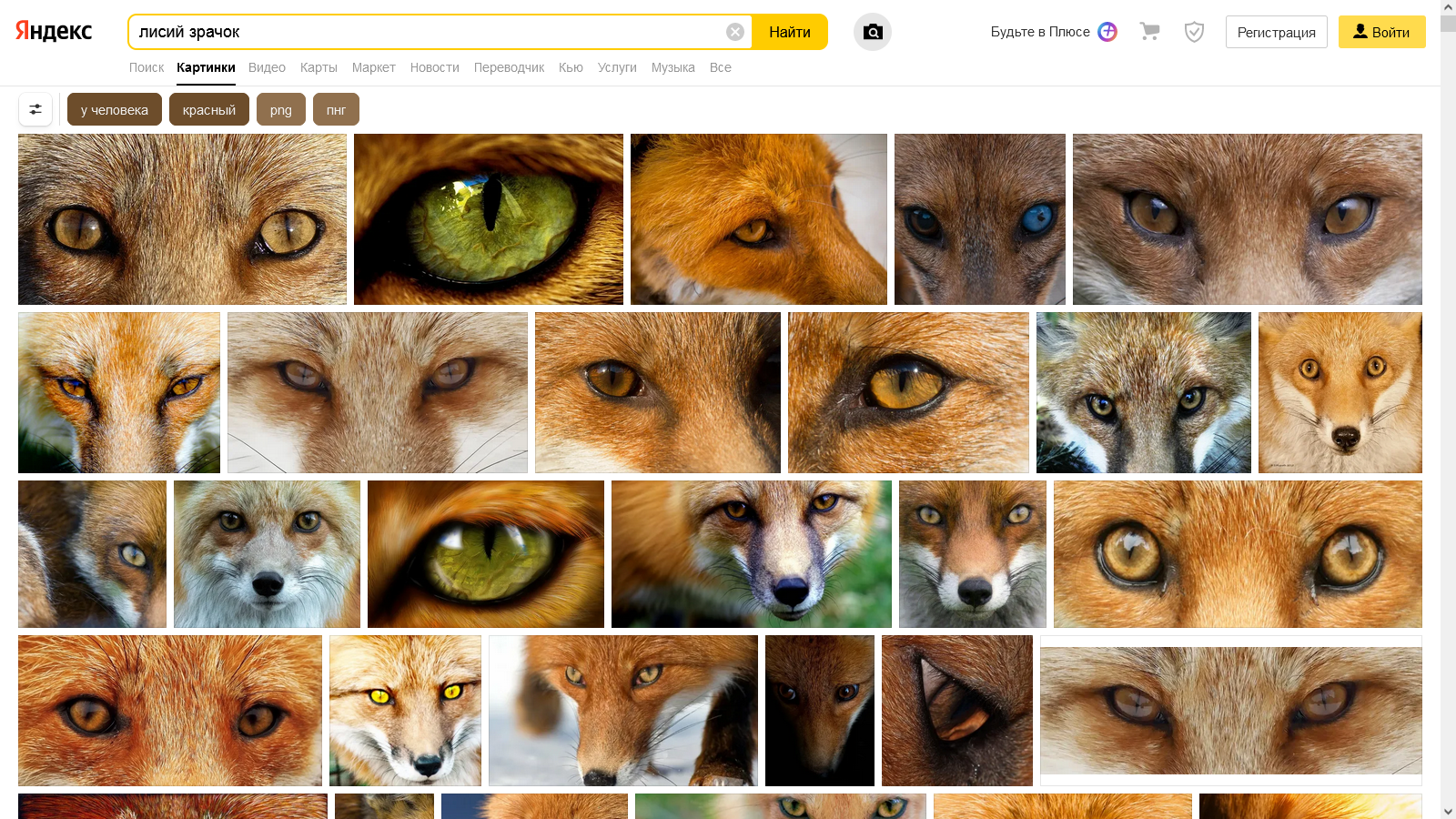Open search by image camera icon
The height and width of the screenshot is (819, 1456).
tap(873, 33)
